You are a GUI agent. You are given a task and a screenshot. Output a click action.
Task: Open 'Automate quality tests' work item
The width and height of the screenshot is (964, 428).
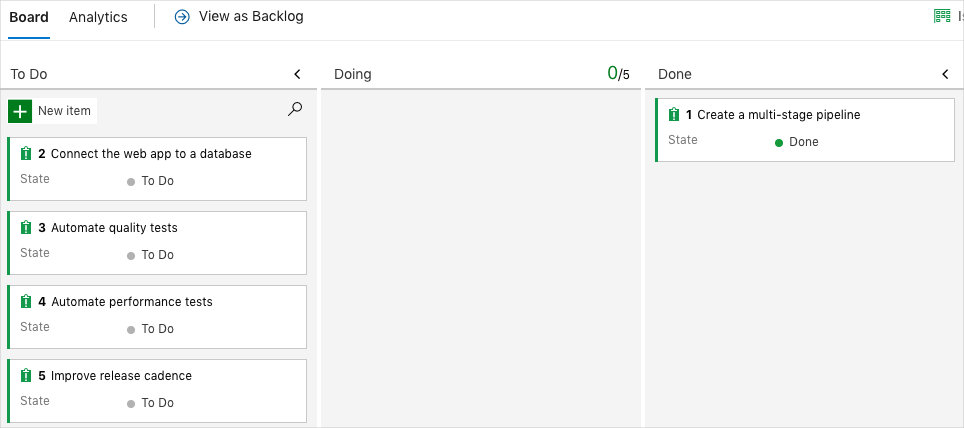pyautogui.click(x=114, y=228)
